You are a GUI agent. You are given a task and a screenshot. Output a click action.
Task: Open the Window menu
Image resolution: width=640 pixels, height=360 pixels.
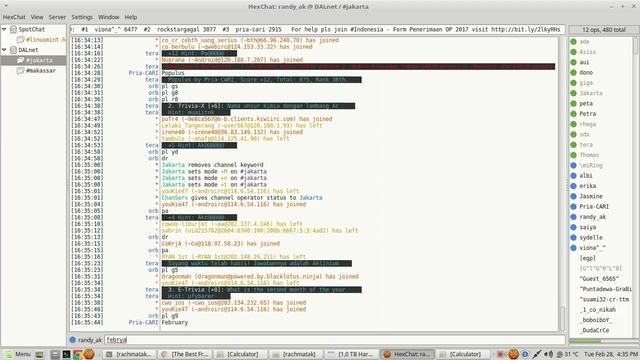coord(109,17)
